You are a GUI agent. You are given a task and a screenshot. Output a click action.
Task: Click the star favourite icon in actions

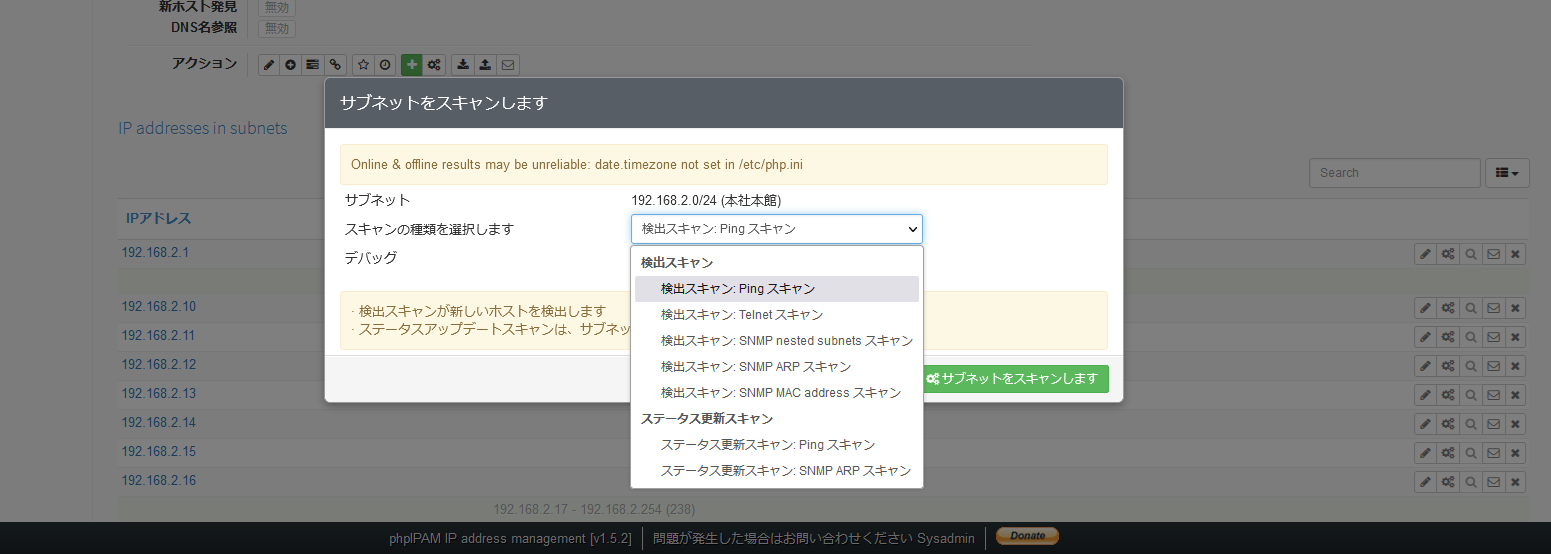[364, 65]
